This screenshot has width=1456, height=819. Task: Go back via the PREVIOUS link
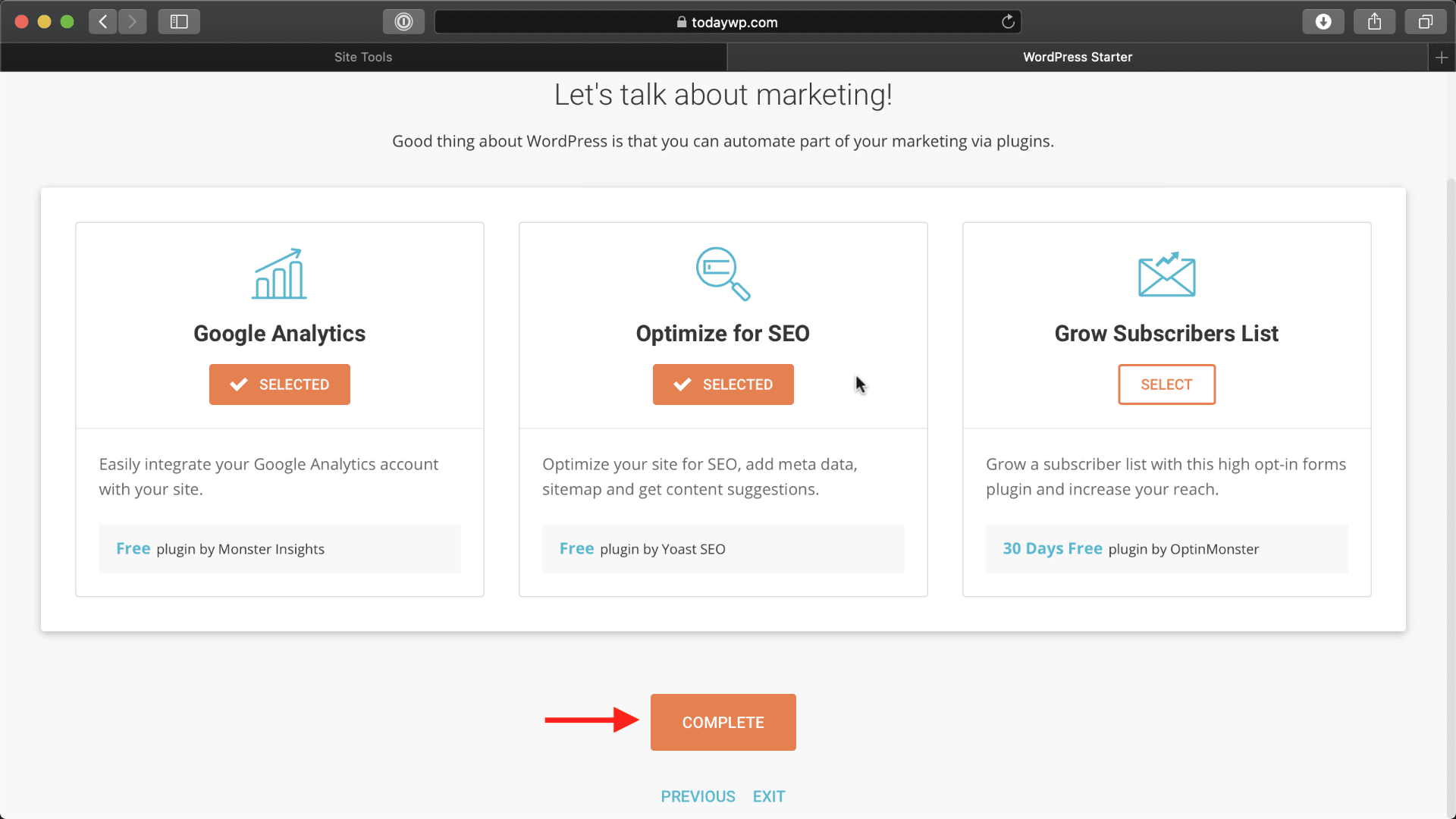click(698, 796)
